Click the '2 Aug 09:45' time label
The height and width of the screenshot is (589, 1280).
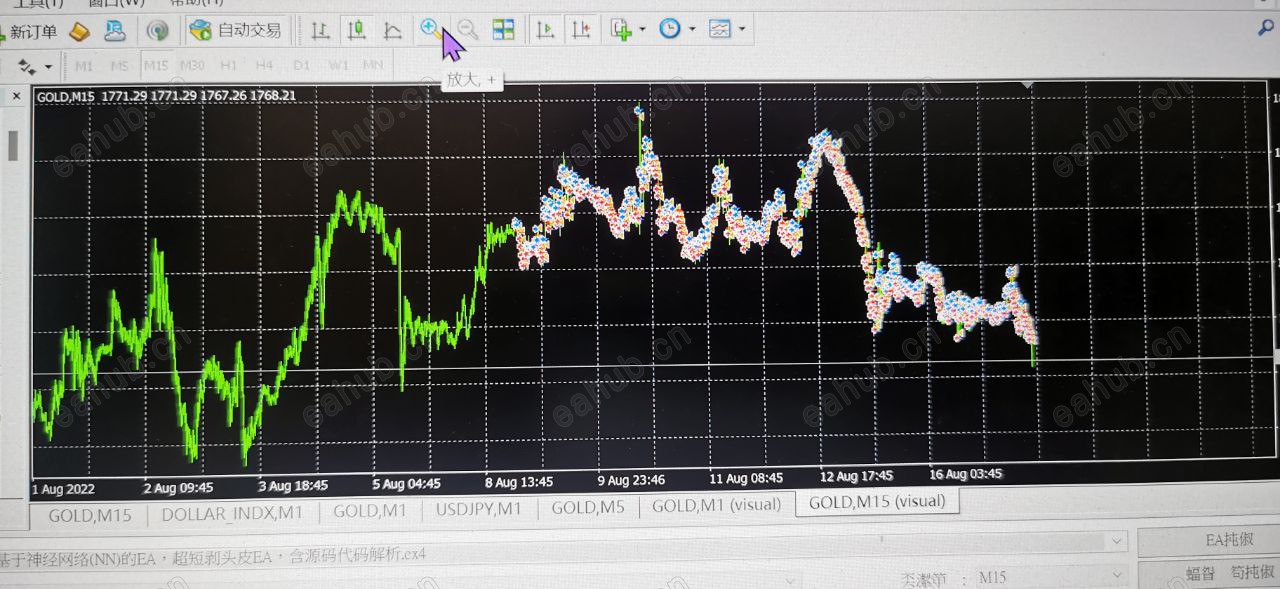(178, 488)
